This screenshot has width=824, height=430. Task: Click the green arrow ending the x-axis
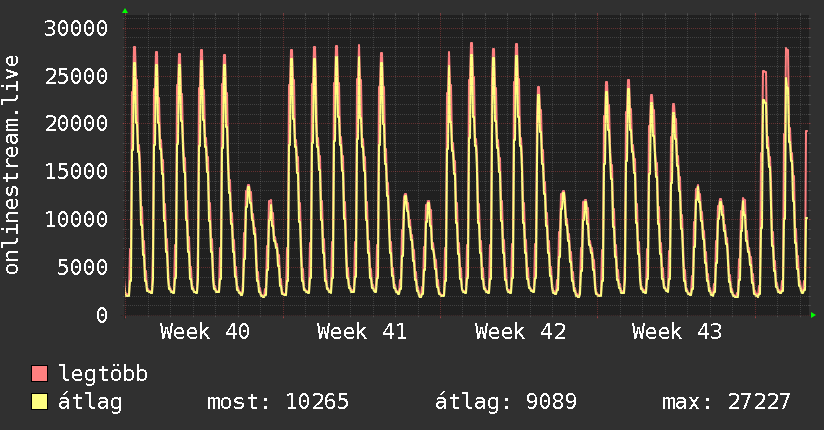pyautogui.click(x=813, y=315)
